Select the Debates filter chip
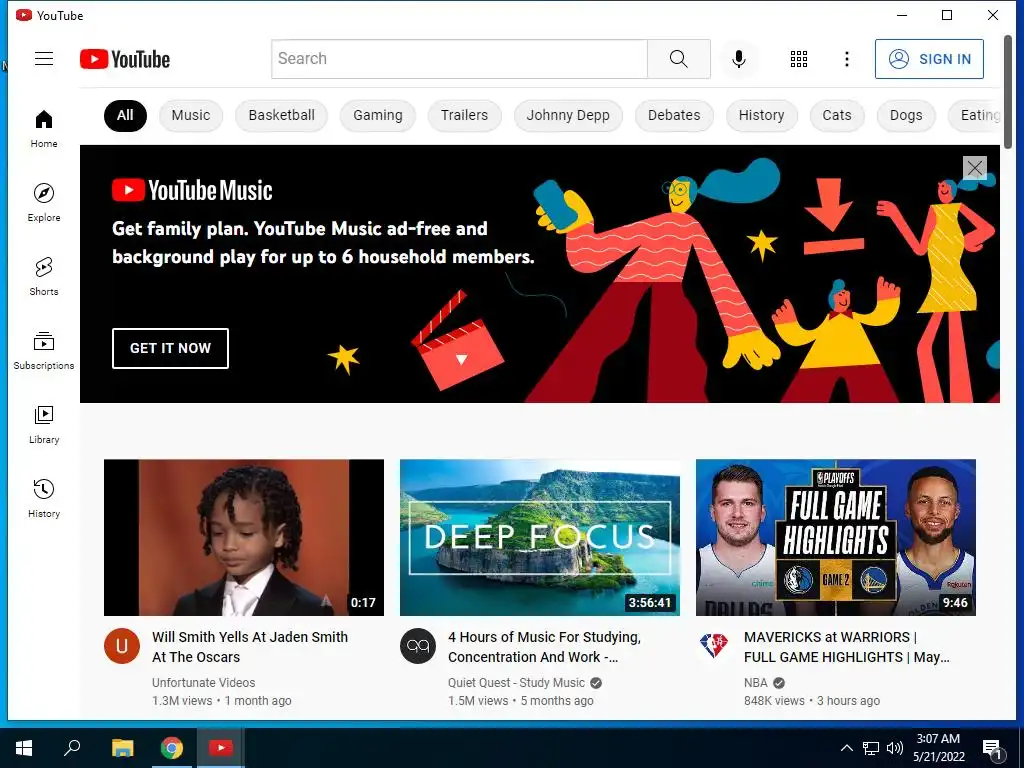This screenshot has width=1024, height=768. [674, 116]
